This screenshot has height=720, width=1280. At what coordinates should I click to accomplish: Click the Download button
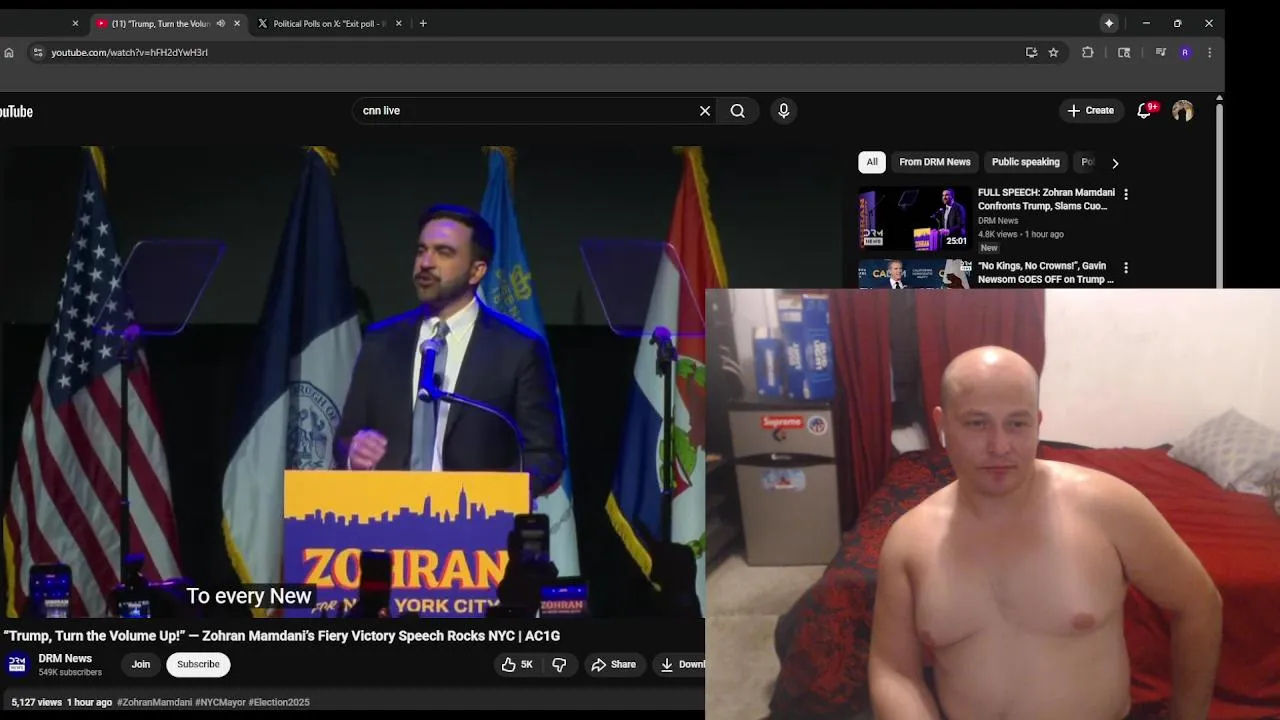(x=680, y=664)
